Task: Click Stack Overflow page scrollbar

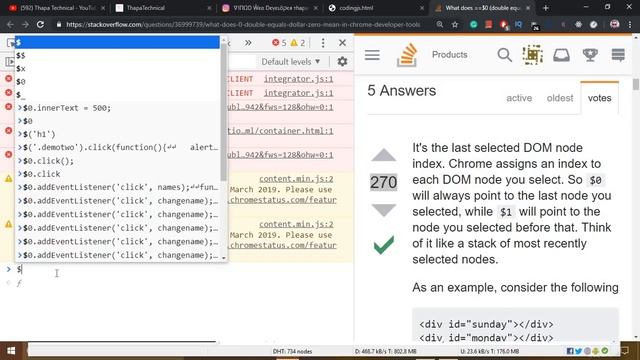Action: coord(636,84)
